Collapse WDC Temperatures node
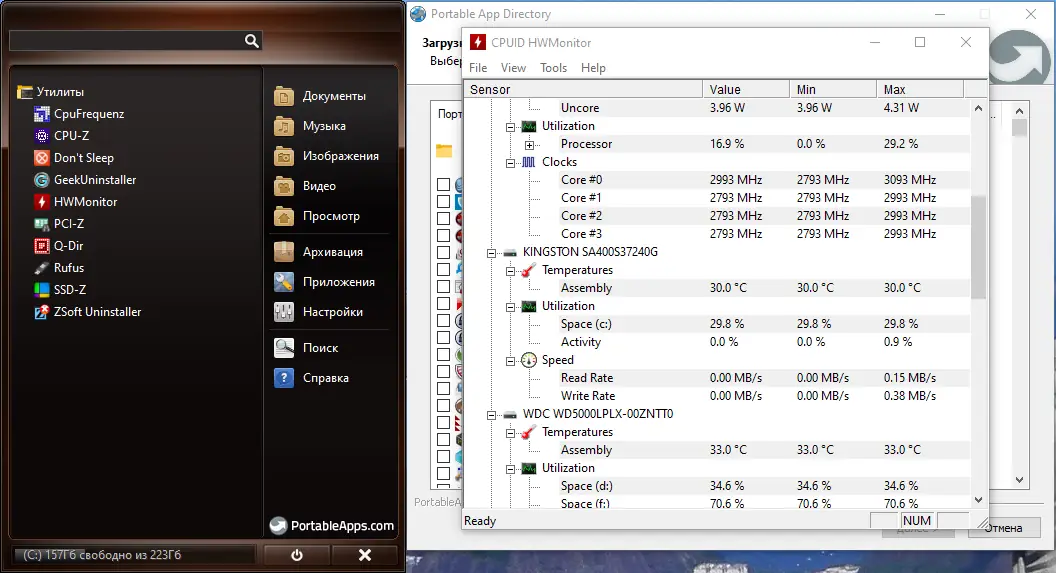Viewport: 1056px width, 573px height. click(x=510, y=433)
